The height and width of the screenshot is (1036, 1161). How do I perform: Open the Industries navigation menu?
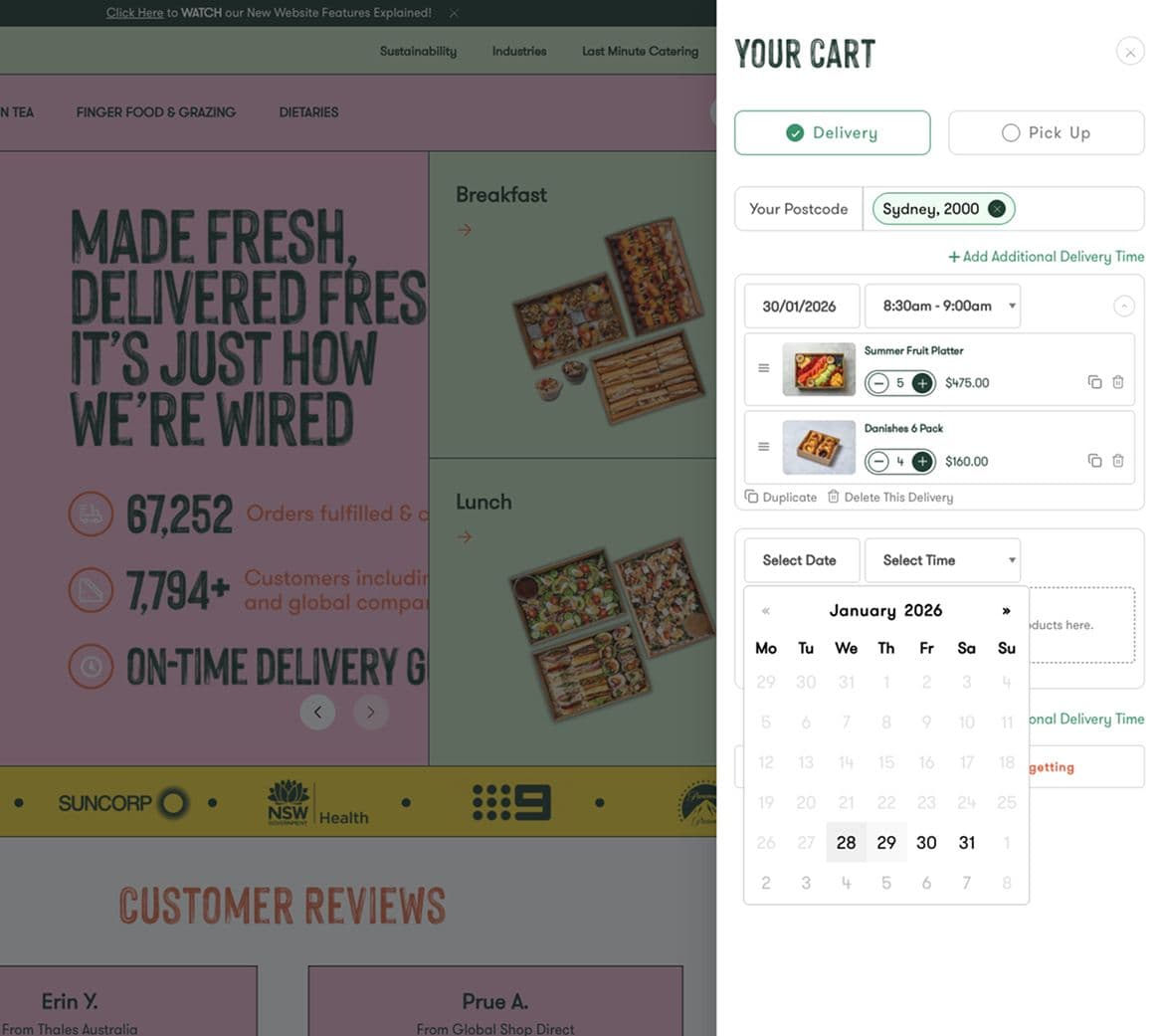517,51
